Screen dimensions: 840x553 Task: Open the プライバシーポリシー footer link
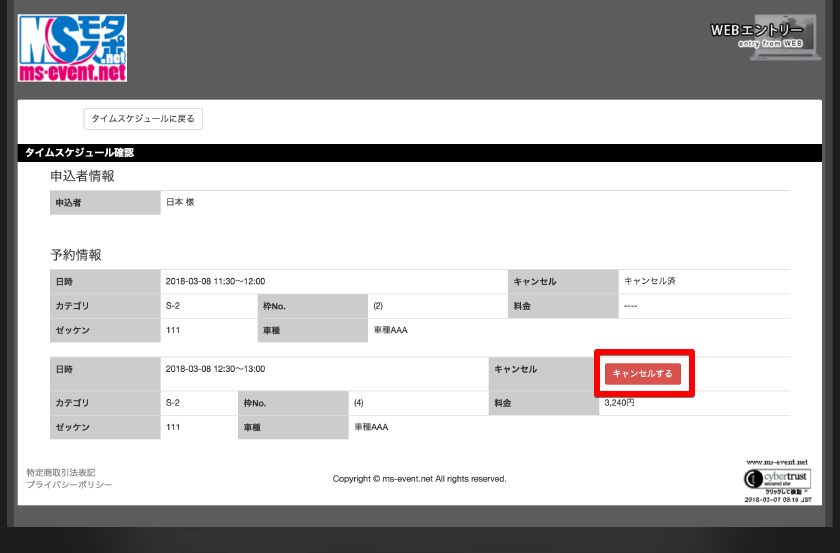(x=69, y=485)
